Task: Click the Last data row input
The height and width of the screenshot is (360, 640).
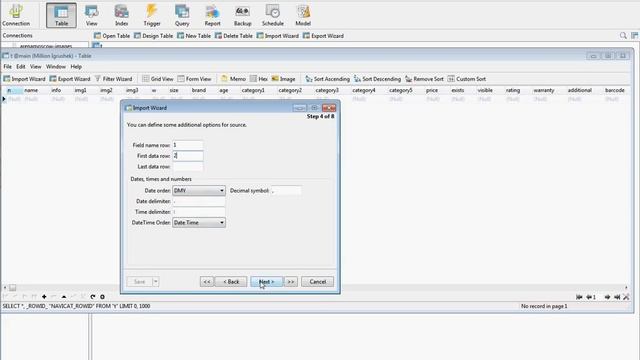Action: [188, 167]
